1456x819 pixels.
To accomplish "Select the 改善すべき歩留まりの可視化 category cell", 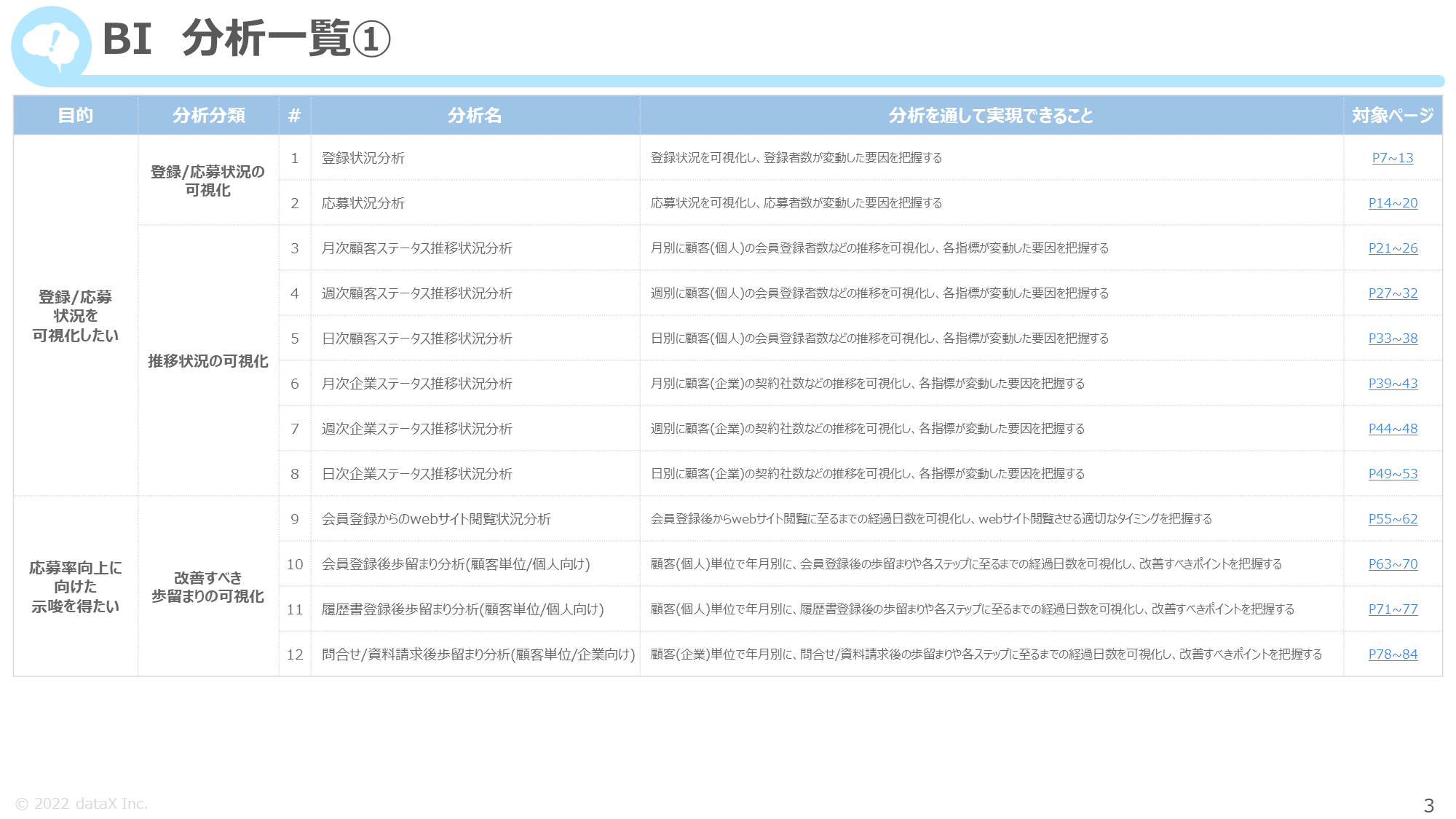I will point(208,587).
